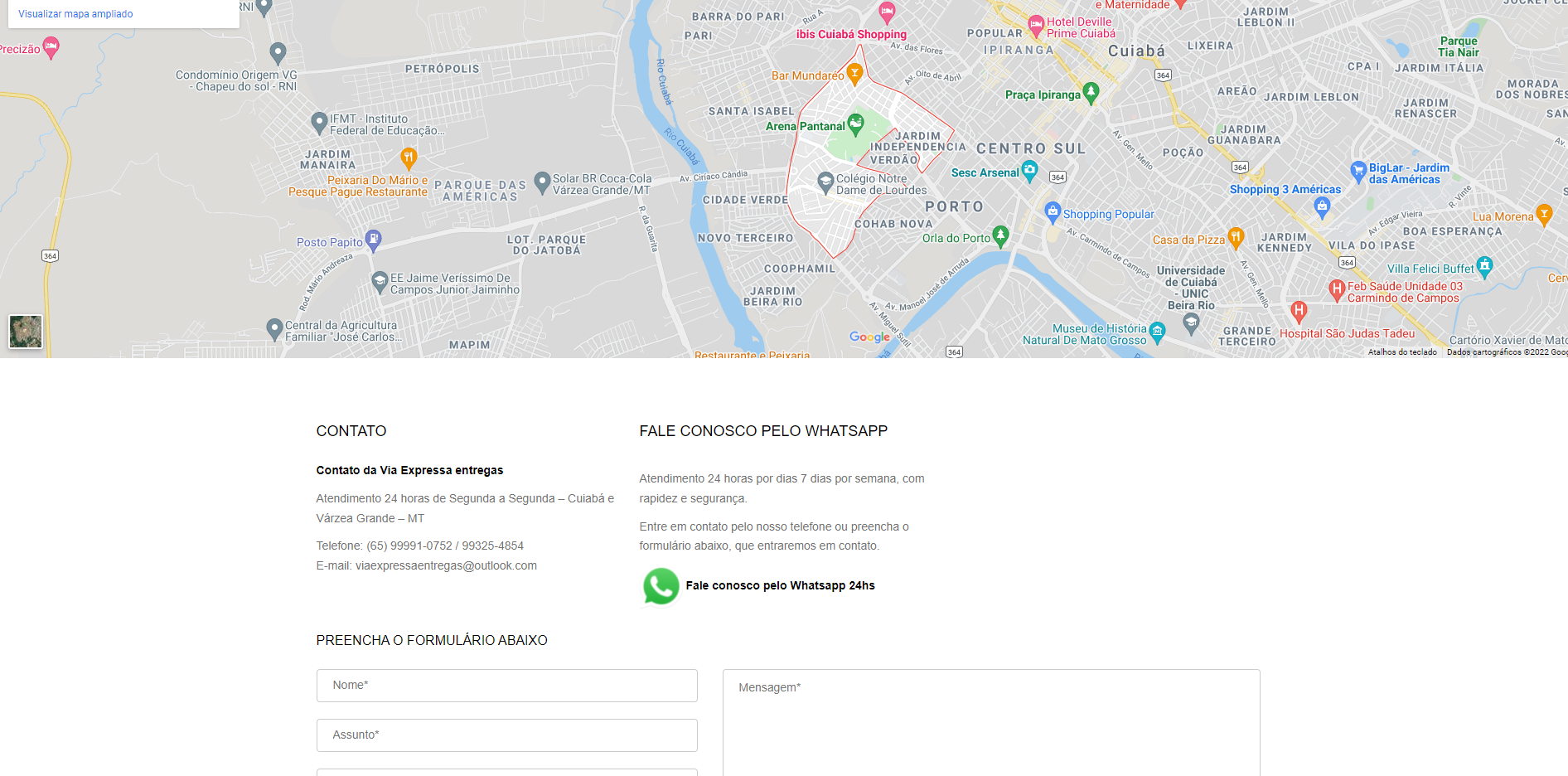Click into the Mensagem* text area
This screenshot has width=1568, height=776.
(x=991, y=723)
